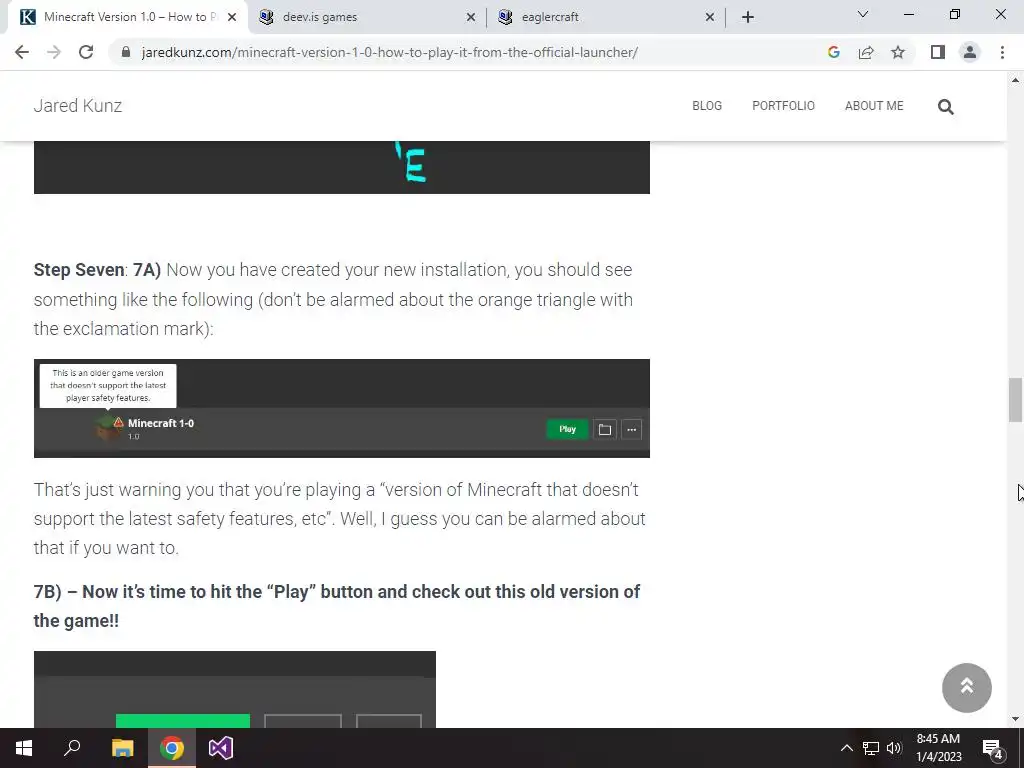The image size is (1024, 768).
Task: Click the Play button launcher screenshot below
Action: [234, 690]
